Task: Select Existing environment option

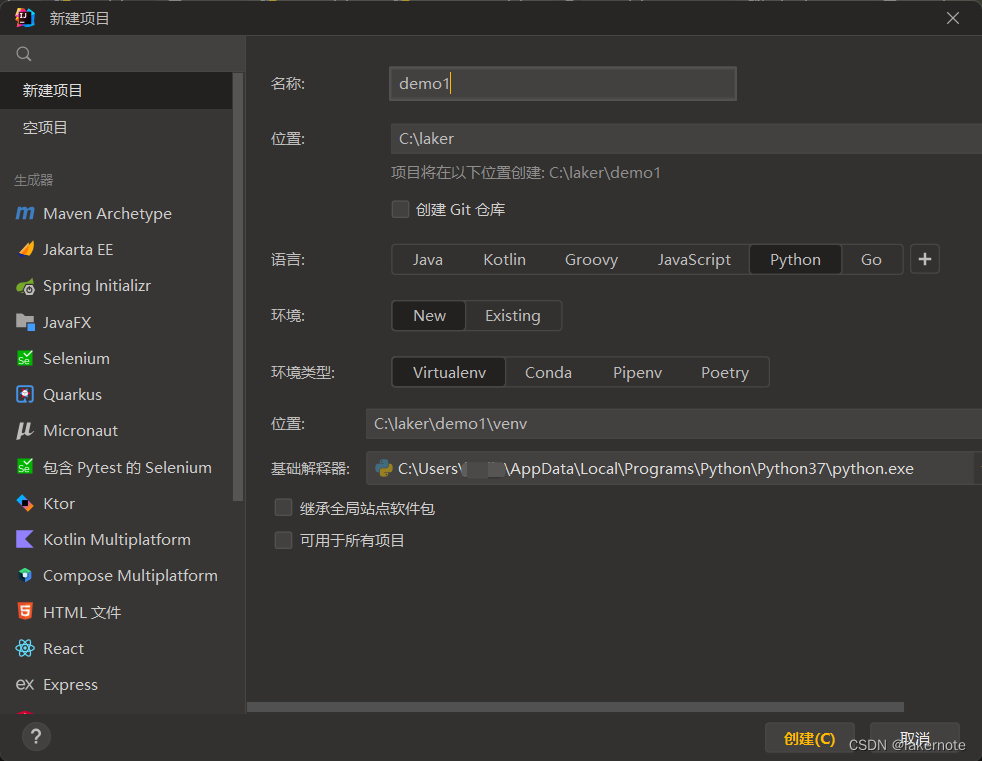Action: click(513, 316)
